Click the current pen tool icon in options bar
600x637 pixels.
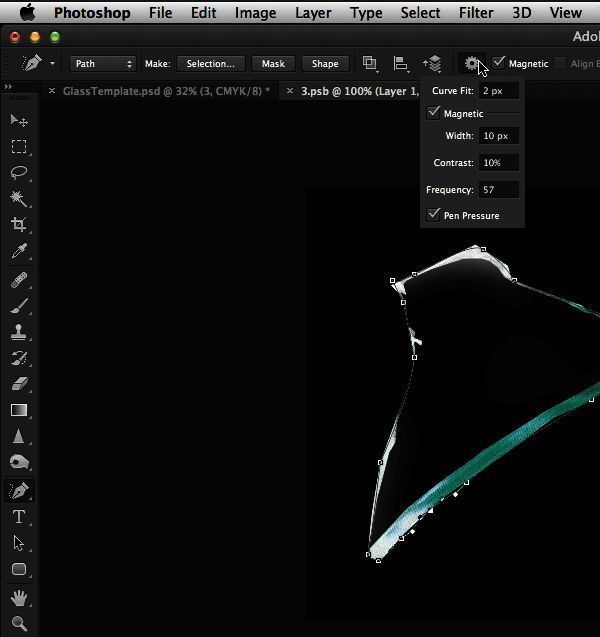click(x=32, y=63)
